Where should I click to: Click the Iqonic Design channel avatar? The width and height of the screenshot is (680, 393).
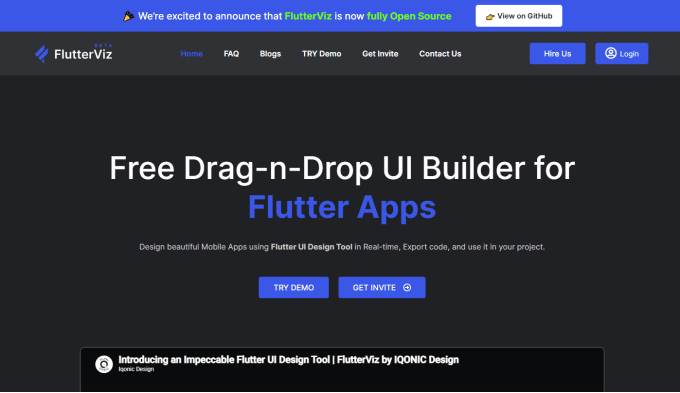[104, 364]
